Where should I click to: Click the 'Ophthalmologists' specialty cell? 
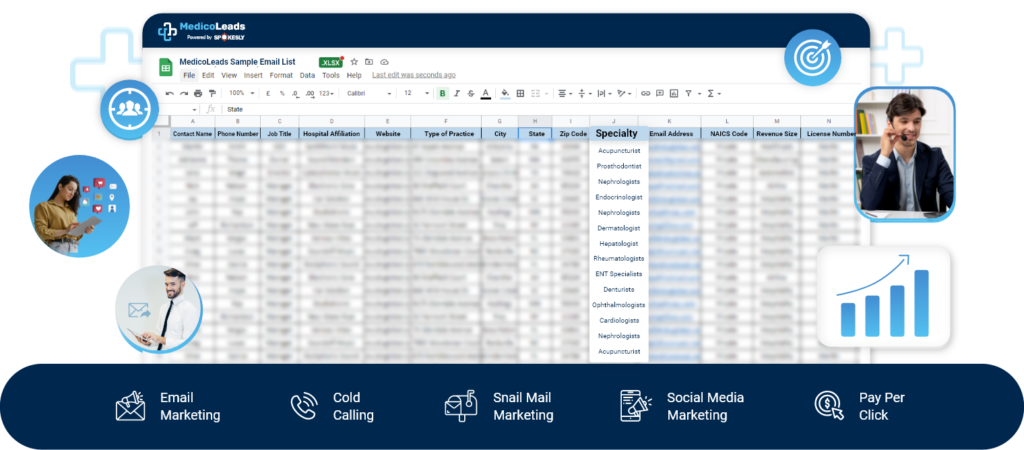(618, 305)
